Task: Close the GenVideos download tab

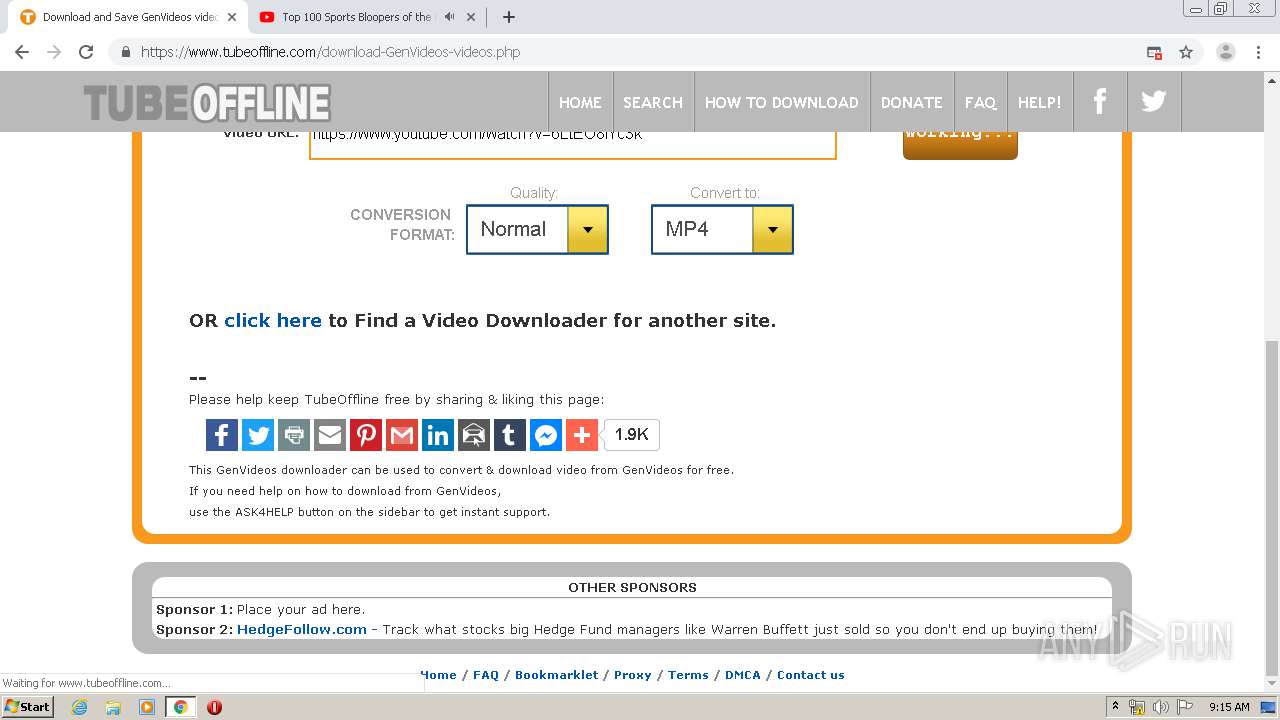Action: pyautogui.click(x=232, y=17)
